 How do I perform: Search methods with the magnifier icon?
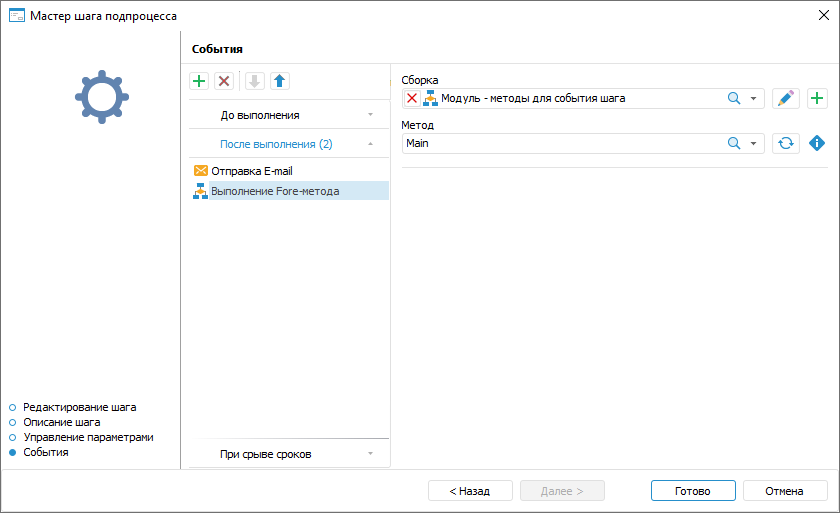point(733,143)
